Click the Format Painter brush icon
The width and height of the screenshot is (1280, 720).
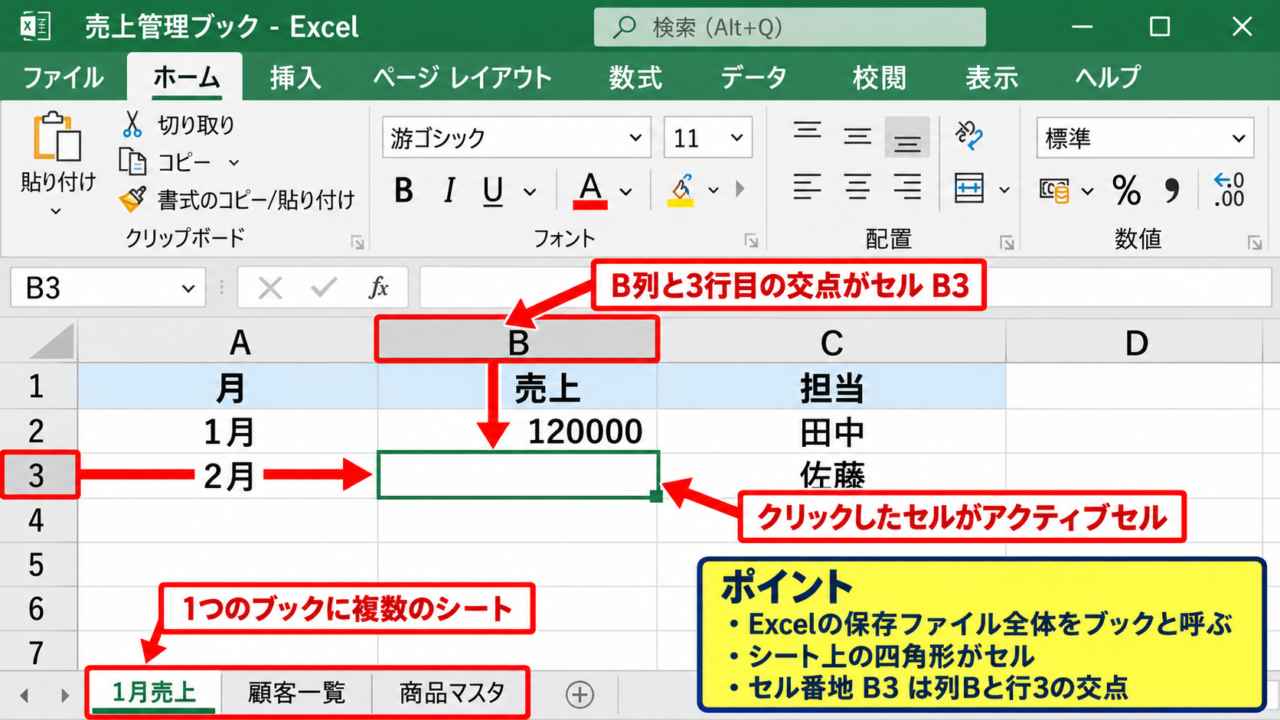pyautogui.click(x=132, y=199)
